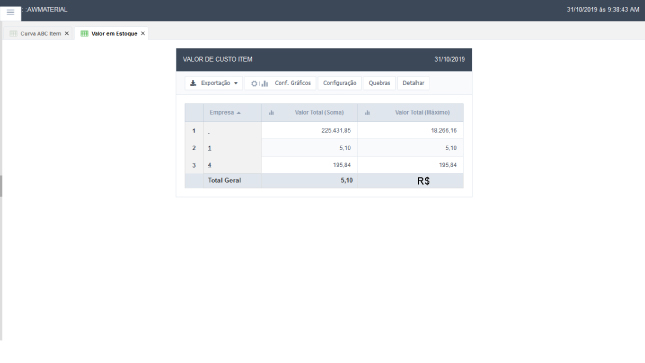Click the R$ total cell

(x=411, y=181)
